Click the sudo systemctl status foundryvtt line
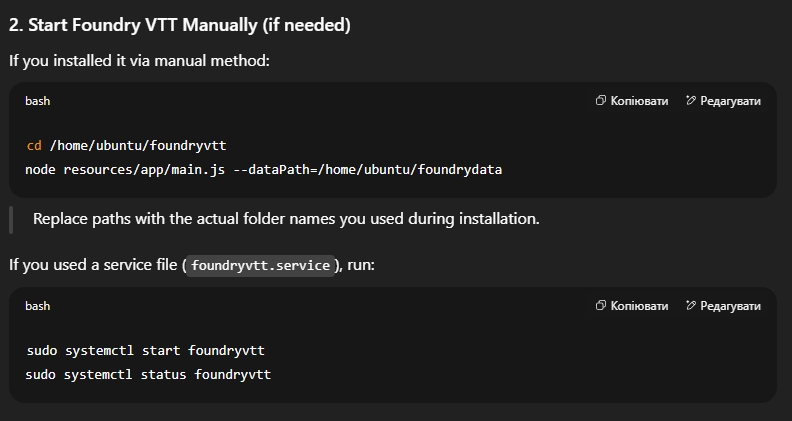The height and width of the screenshot is (421, 792). 148,375
